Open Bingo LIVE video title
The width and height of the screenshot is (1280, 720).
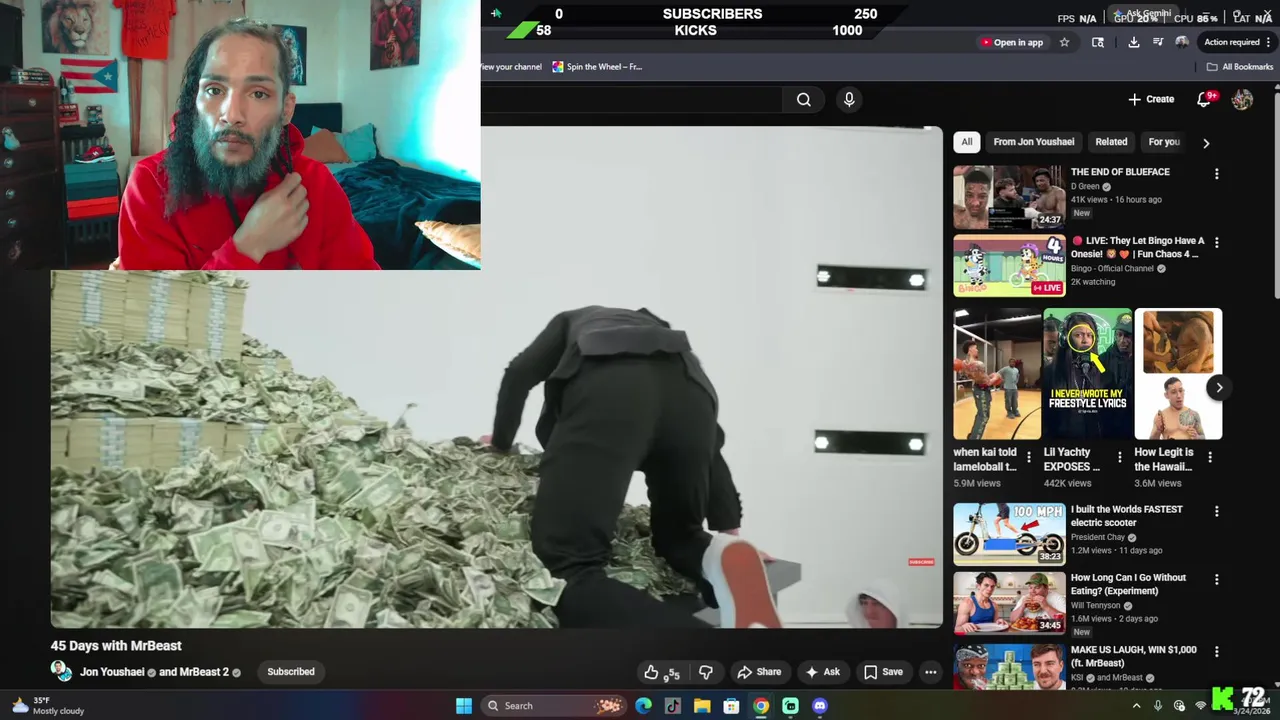1138,247
